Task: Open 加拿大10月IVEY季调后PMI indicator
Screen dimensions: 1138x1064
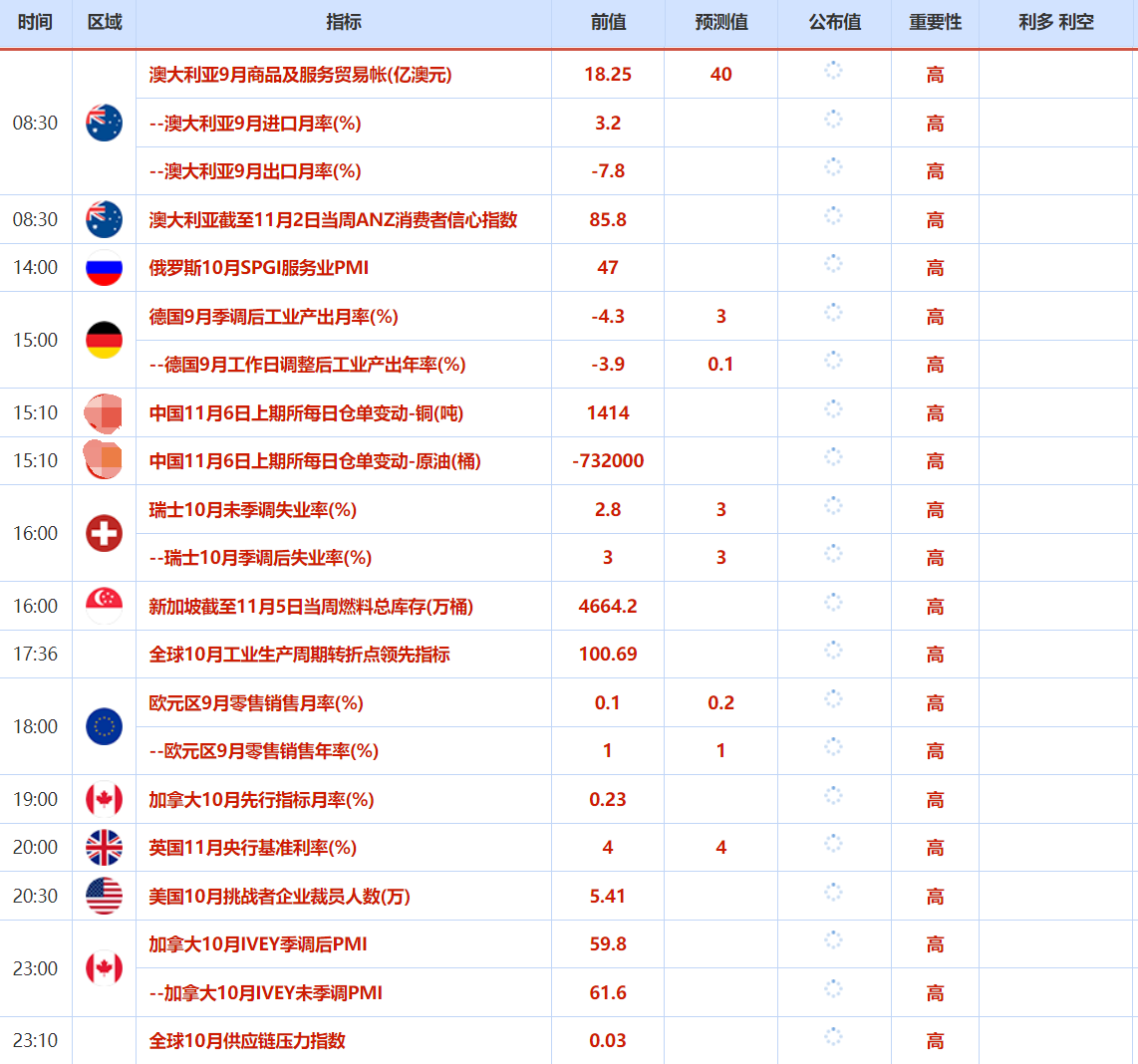Action: pos(258,944)
